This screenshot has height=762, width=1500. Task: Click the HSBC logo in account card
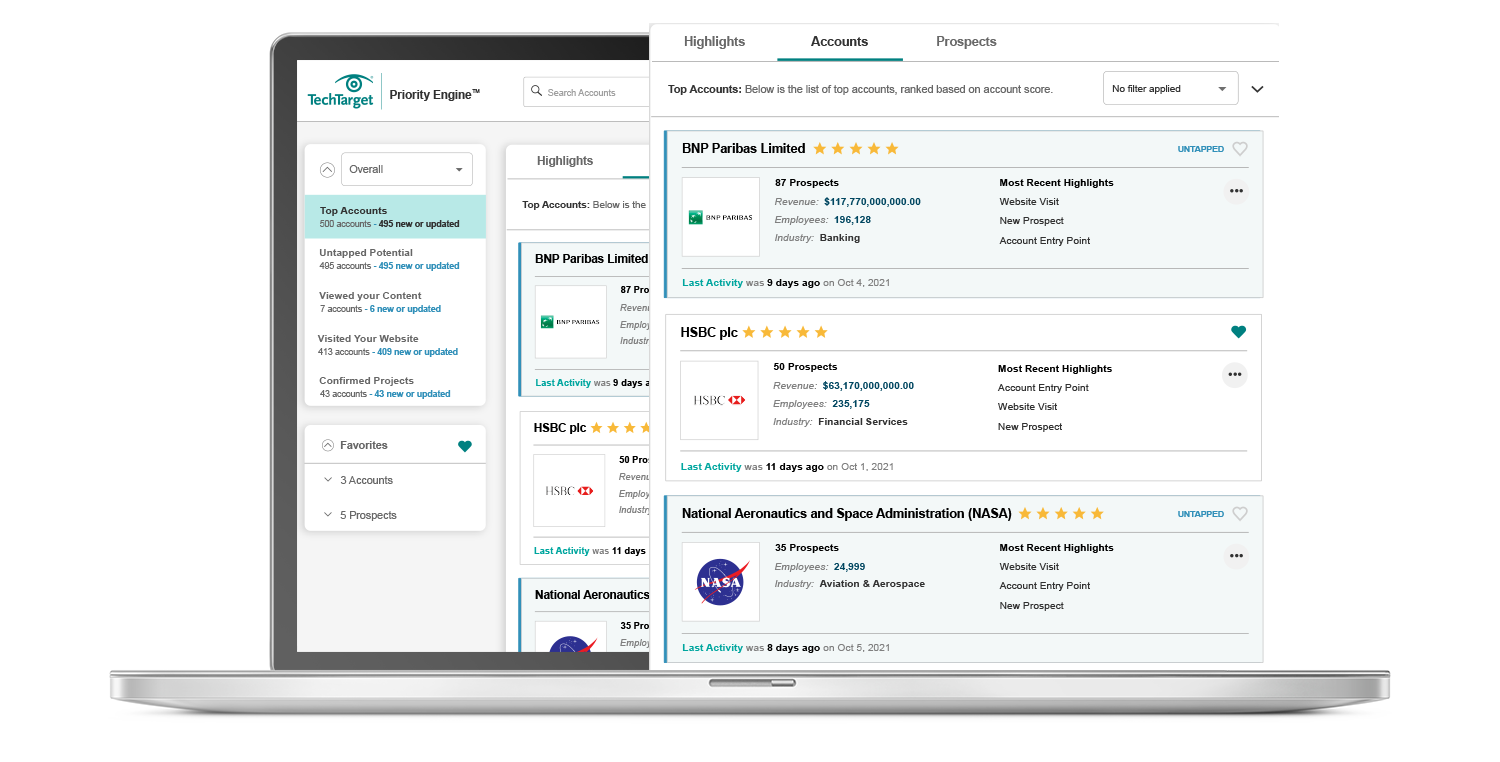point(719,400)
